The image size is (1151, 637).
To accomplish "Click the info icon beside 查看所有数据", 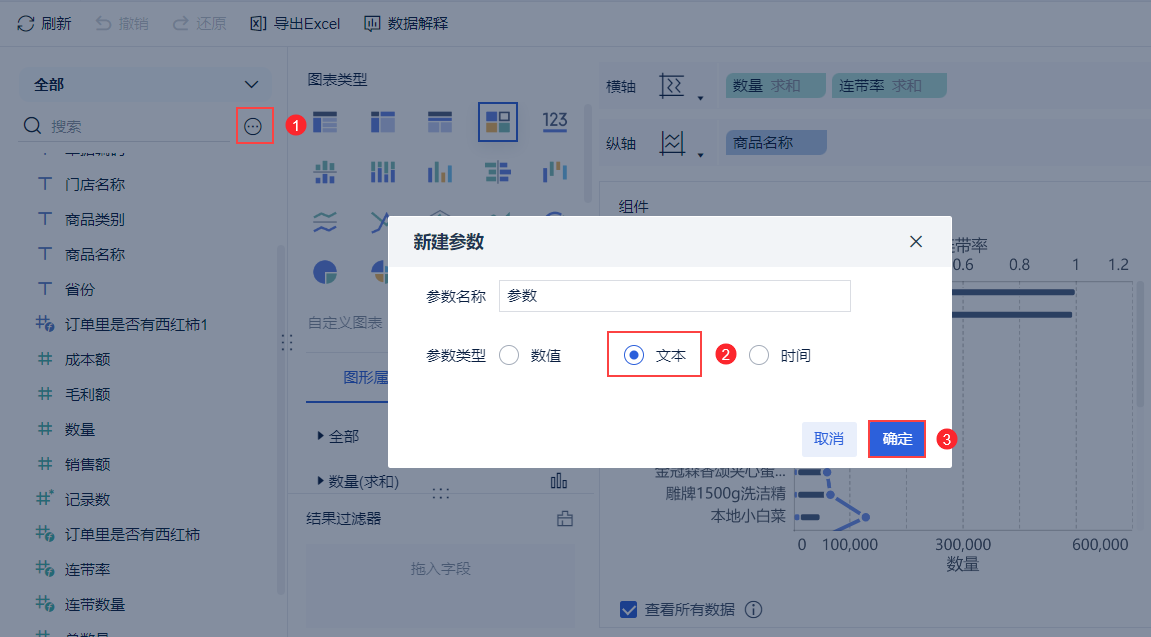I will click(x=753, y=609).
